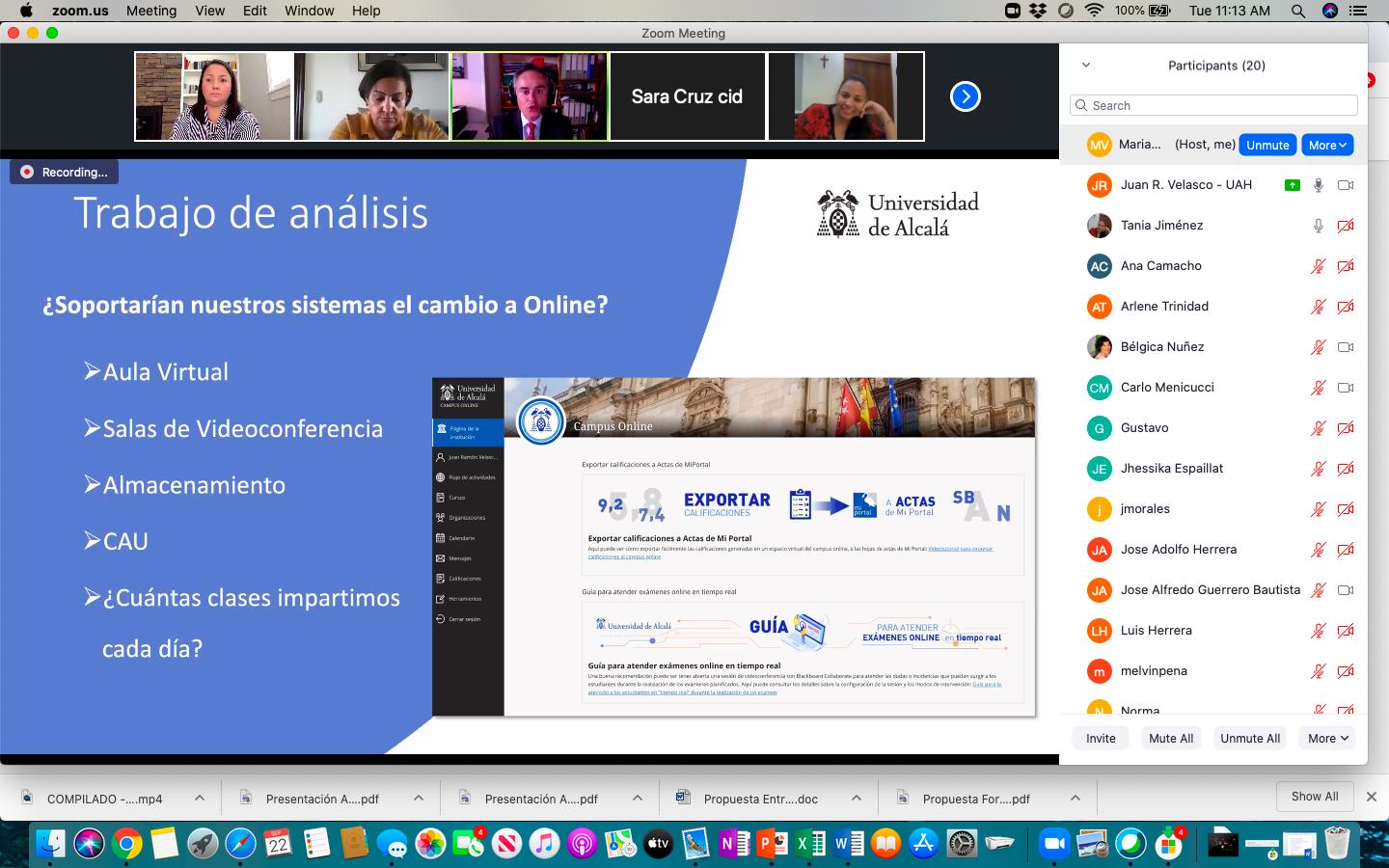Open Zoom app in the Dock
This screenshot has width=1389, height=868.
coord(1054,844)
